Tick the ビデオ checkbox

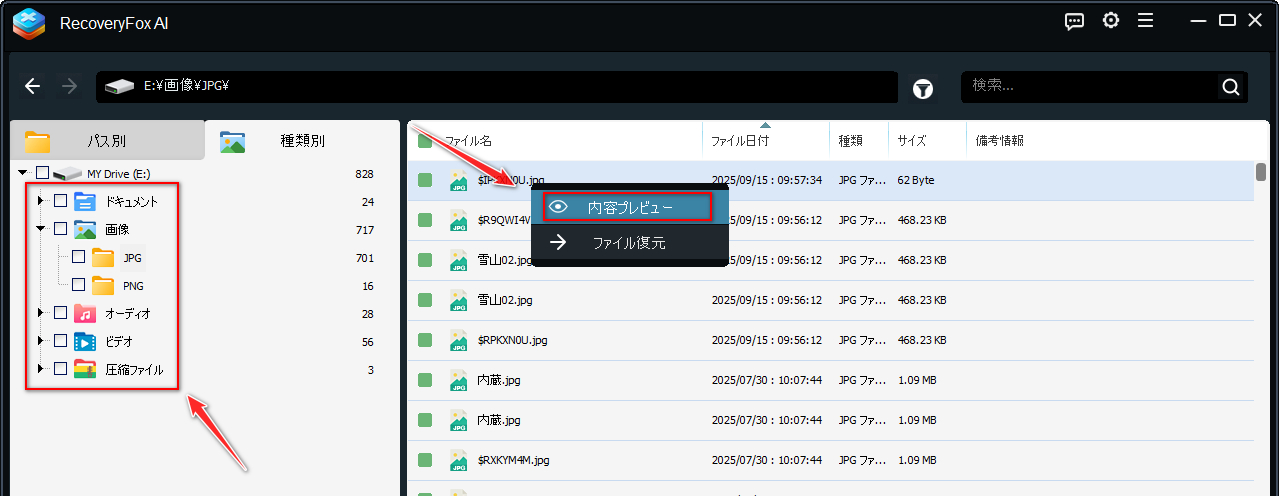60,341
